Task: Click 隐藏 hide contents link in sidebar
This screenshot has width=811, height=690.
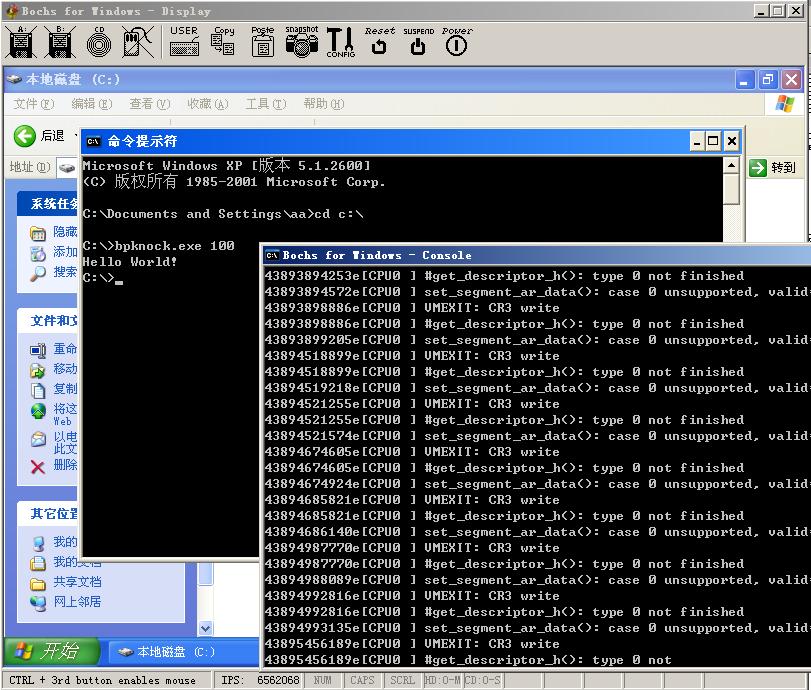Action: pyautogui.click(x=65, y=232)
